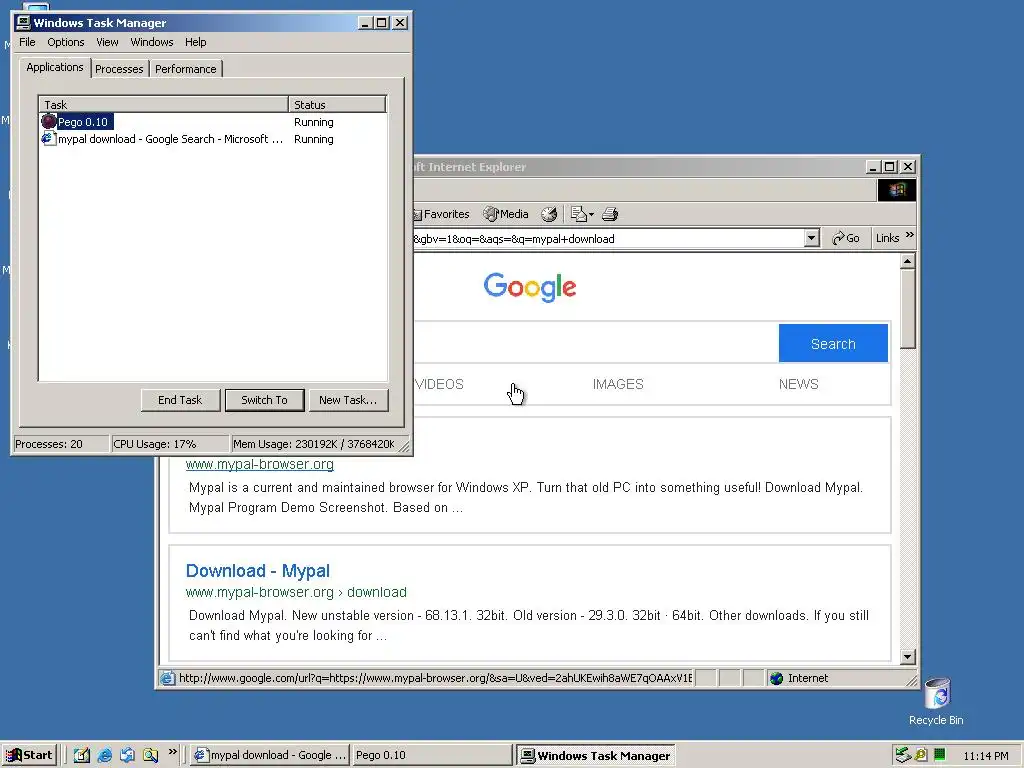Click the magnifier folder Quick Launch icon
Screen dimensions: 1024x768
(151, 756)
